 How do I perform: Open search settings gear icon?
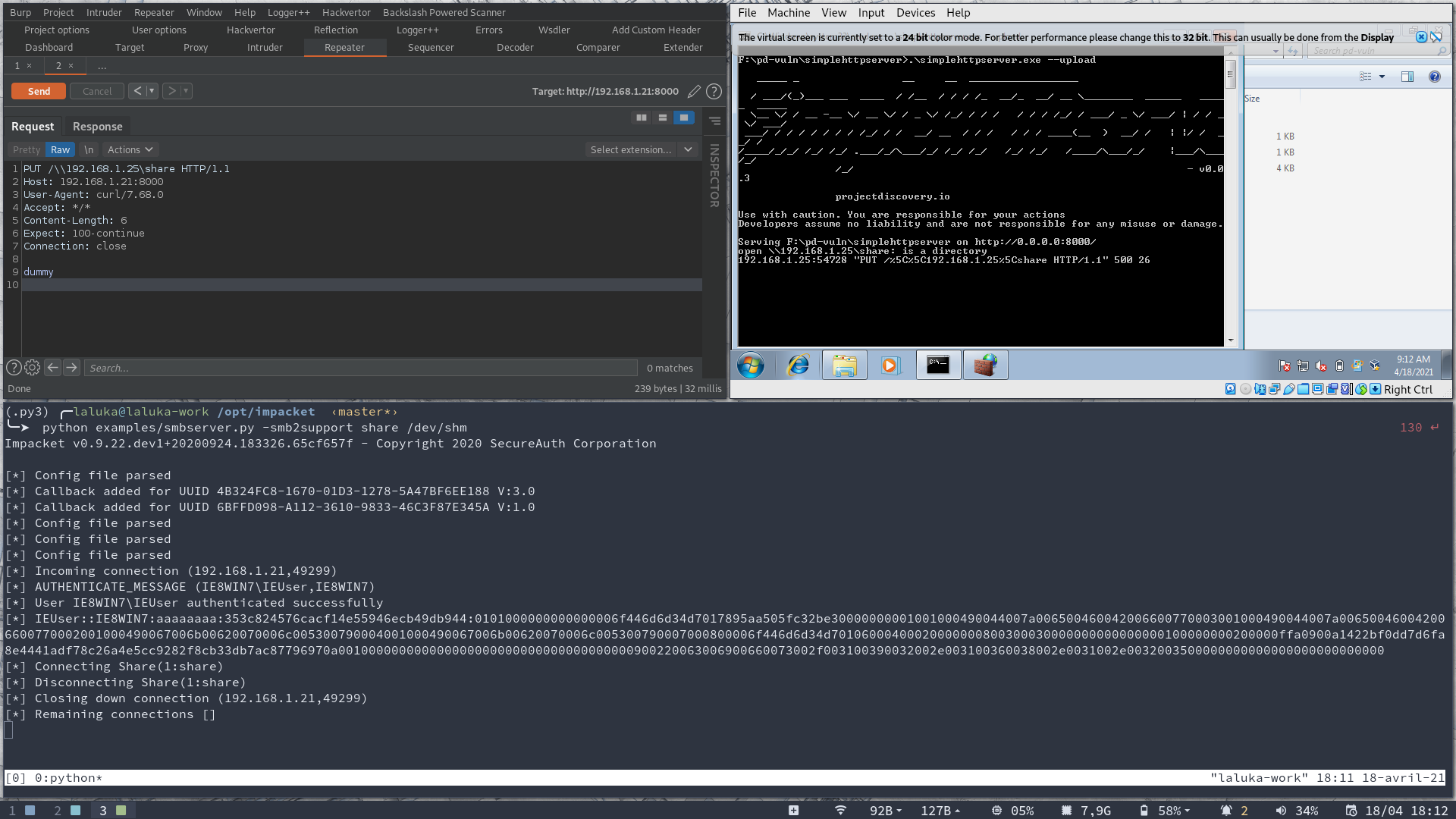pos(32,368)
